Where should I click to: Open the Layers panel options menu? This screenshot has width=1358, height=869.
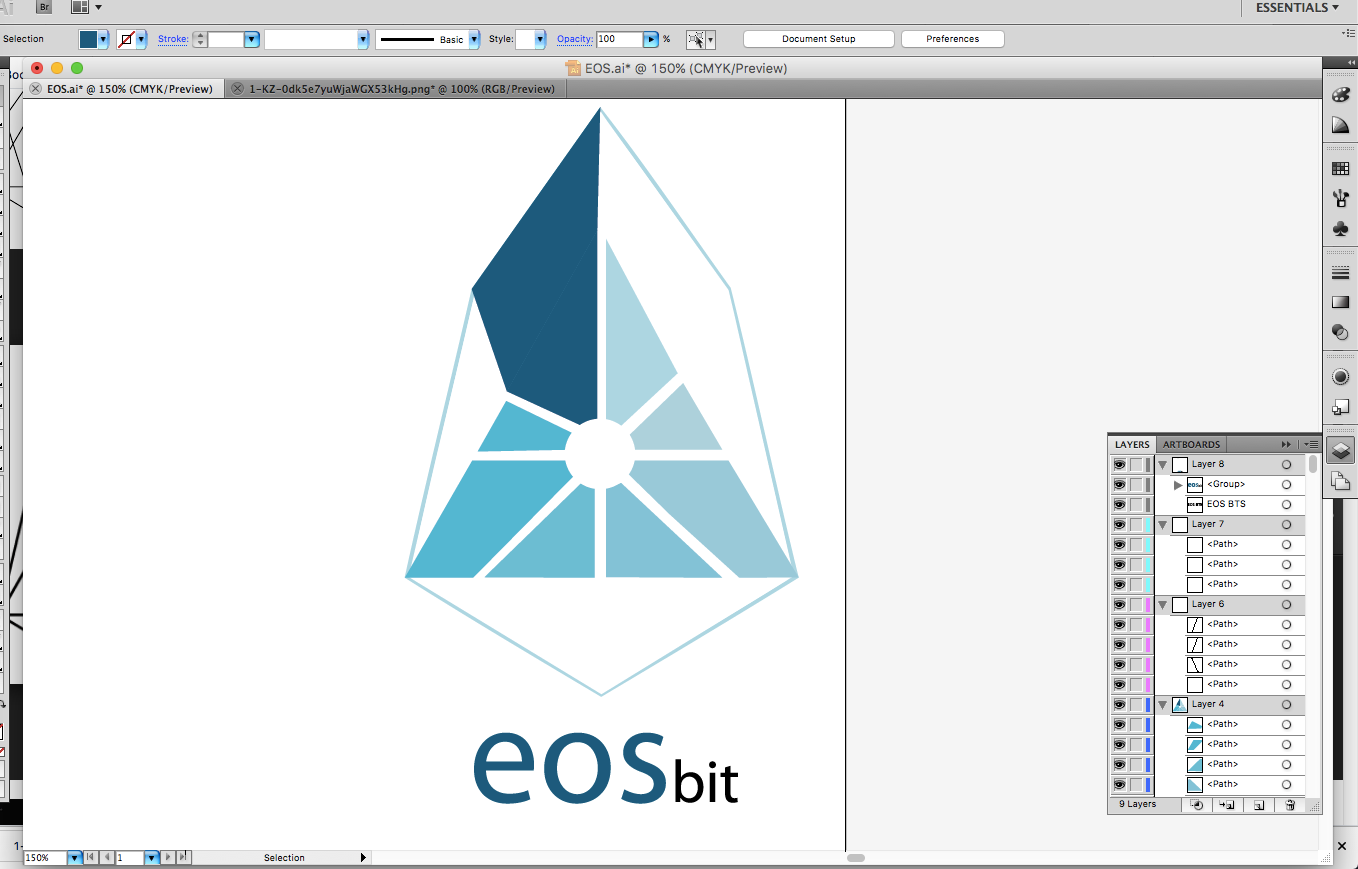click(1311, 444)
